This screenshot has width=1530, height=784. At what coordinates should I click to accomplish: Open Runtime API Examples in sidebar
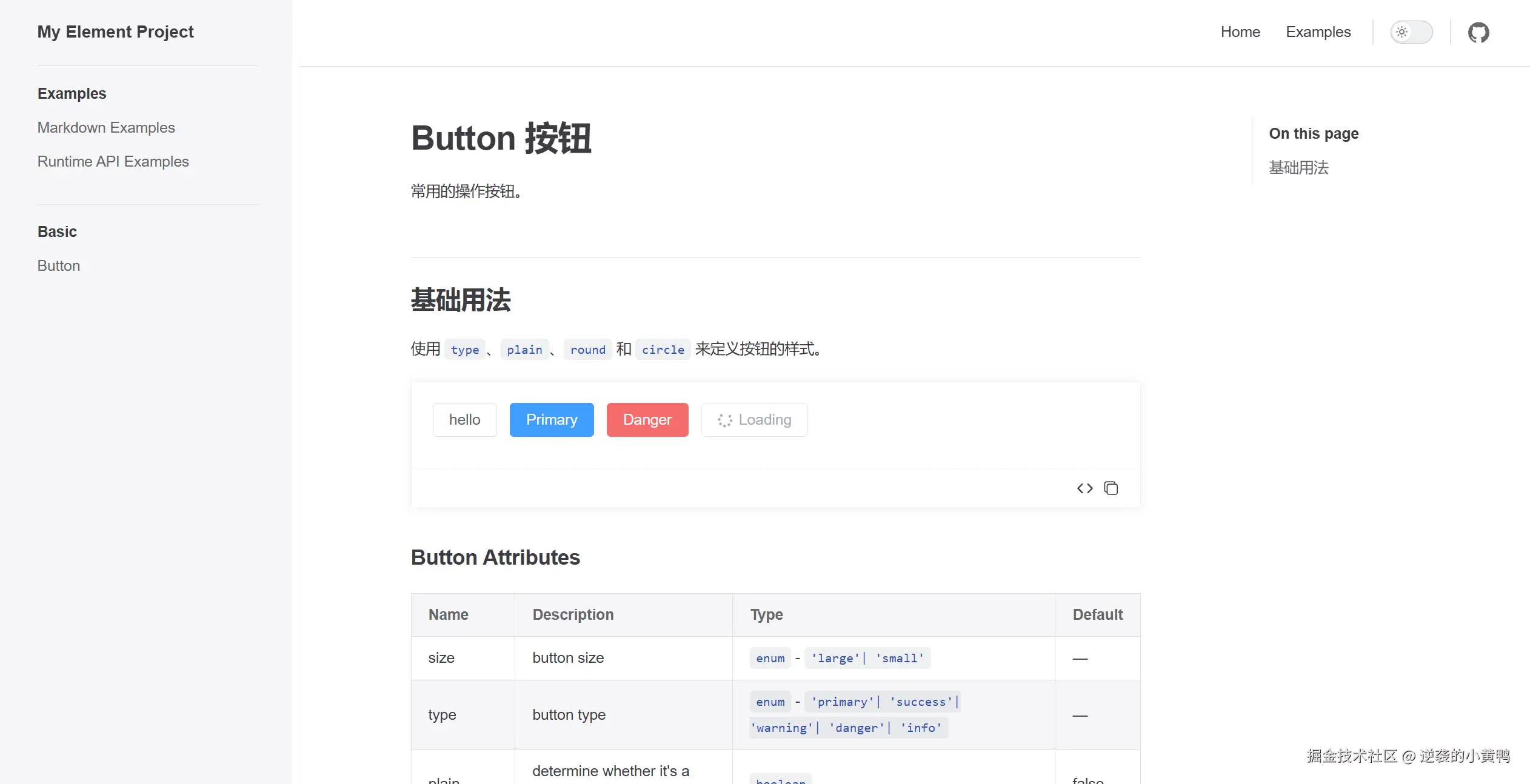click(113, 162)
